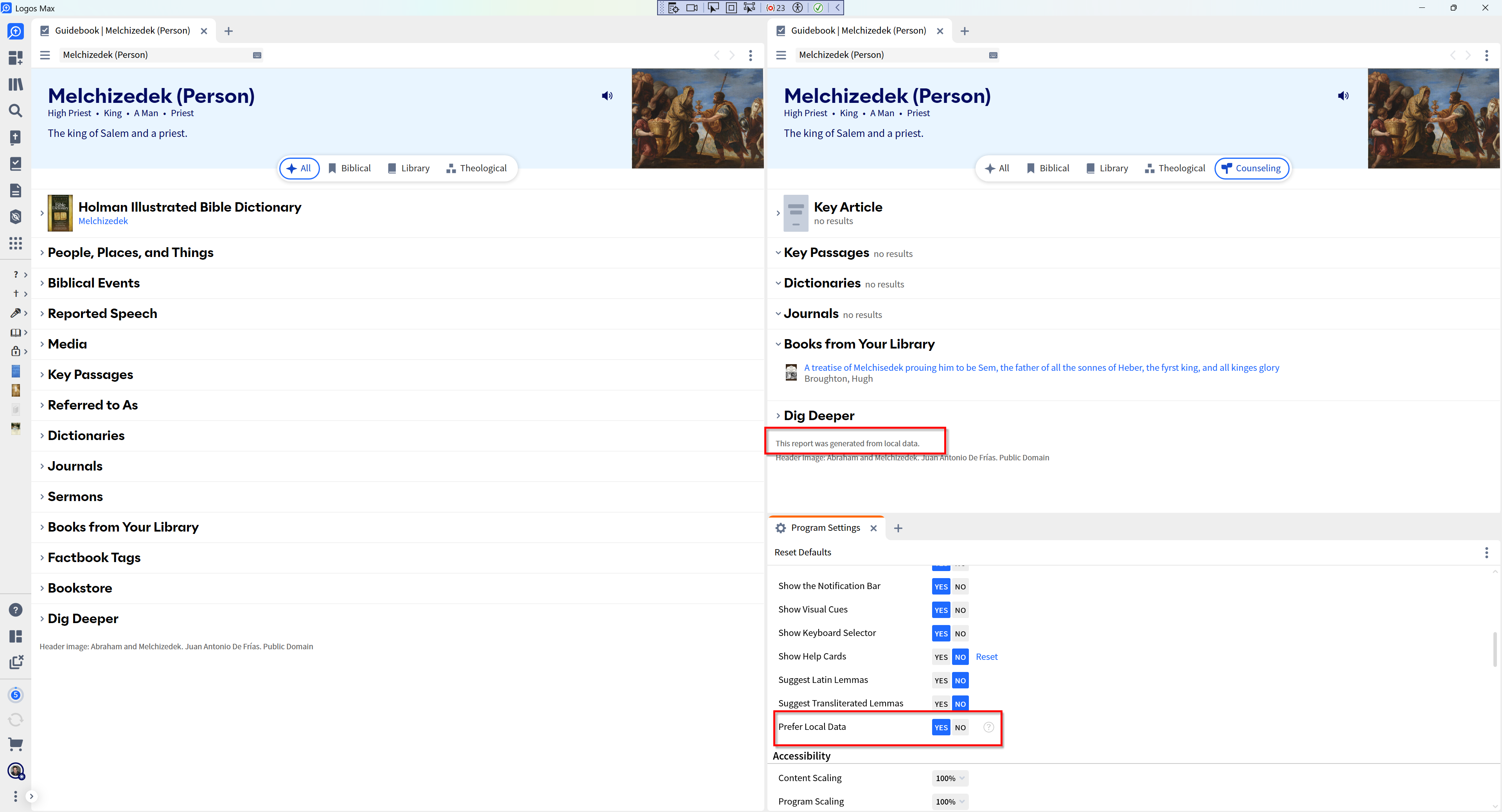The height and width of the screenshot is (812, 1502).
Task: Open Melchizedek link under Holman Illustrated Bible Dictionary
Action: [x=103, y=221]
